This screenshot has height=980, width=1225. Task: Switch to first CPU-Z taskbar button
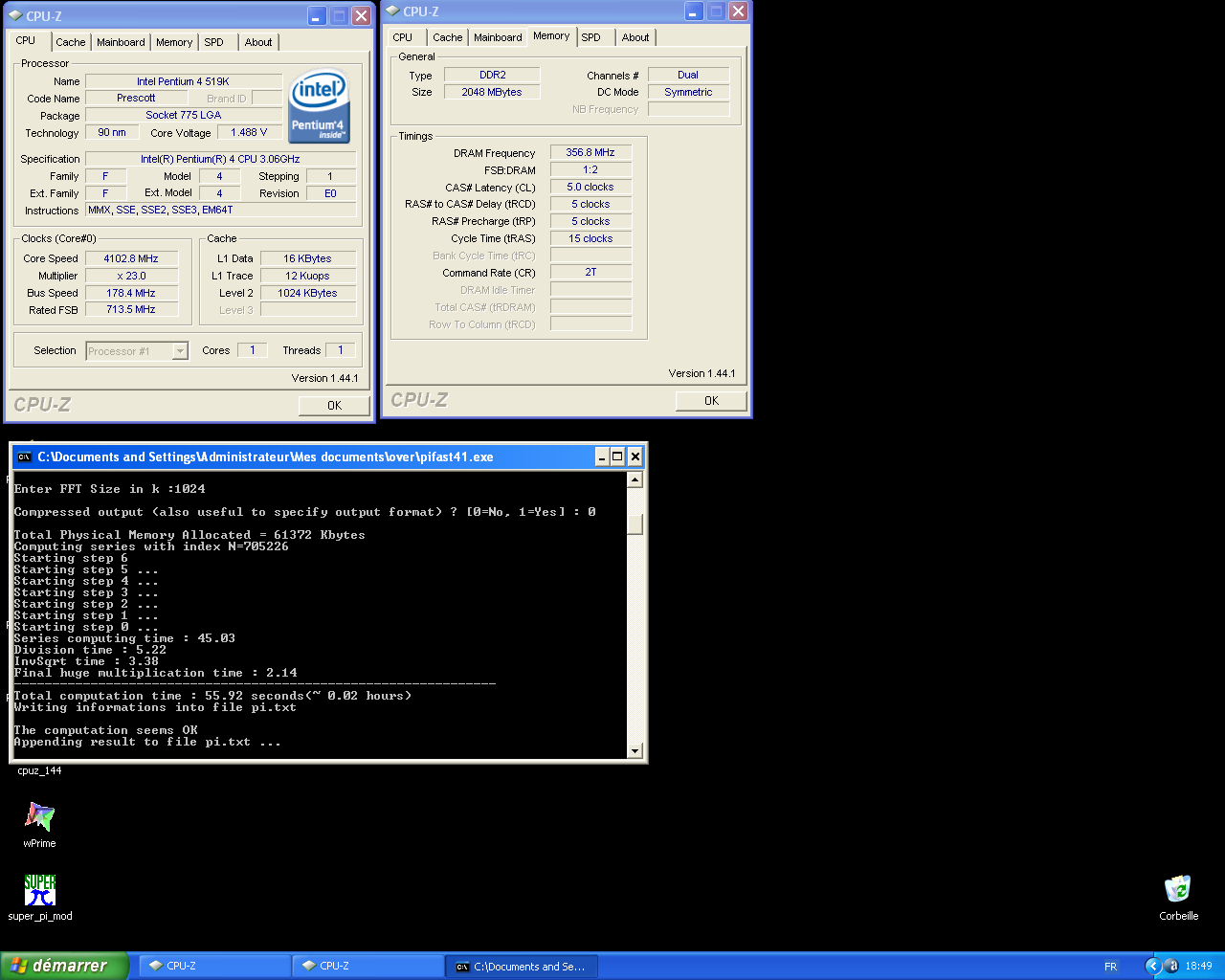(214, 967)
